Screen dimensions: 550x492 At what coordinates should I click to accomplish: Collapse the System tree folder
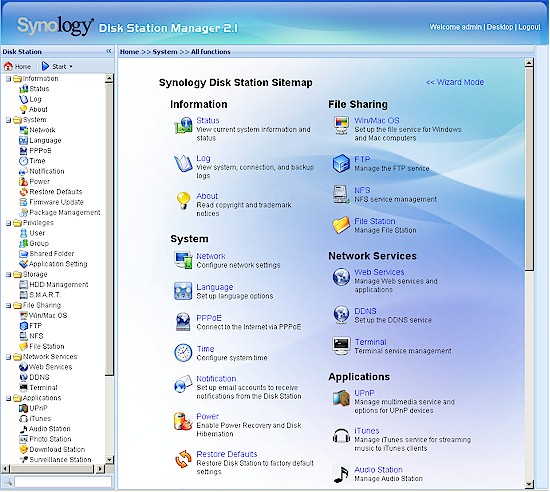coord(8,120)
